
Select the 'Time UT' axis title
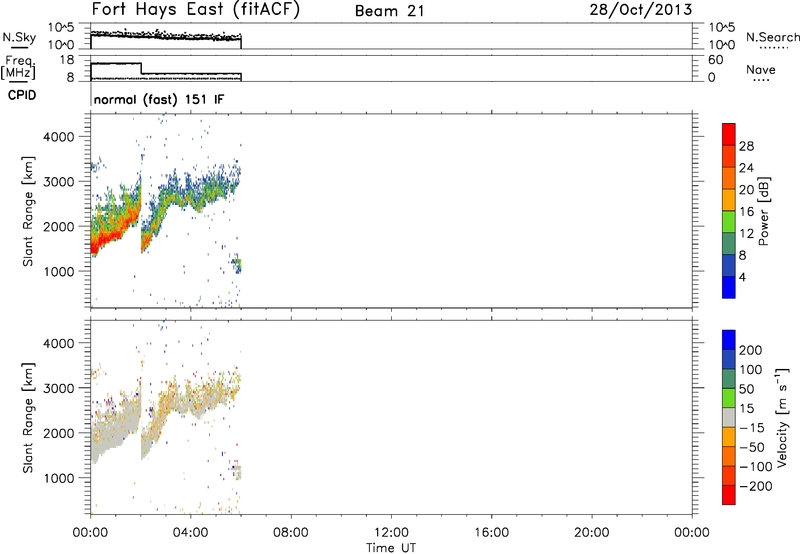391,548
